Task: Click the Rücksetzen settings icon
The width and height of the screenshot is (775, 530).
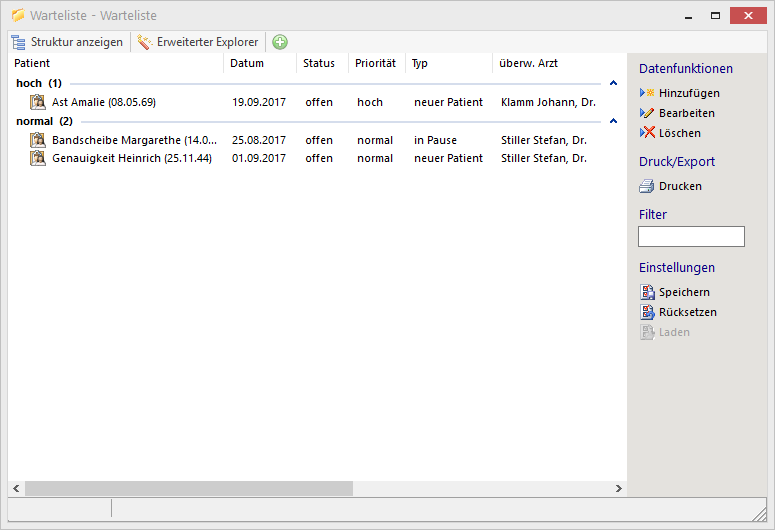Action: coord(647,312)
